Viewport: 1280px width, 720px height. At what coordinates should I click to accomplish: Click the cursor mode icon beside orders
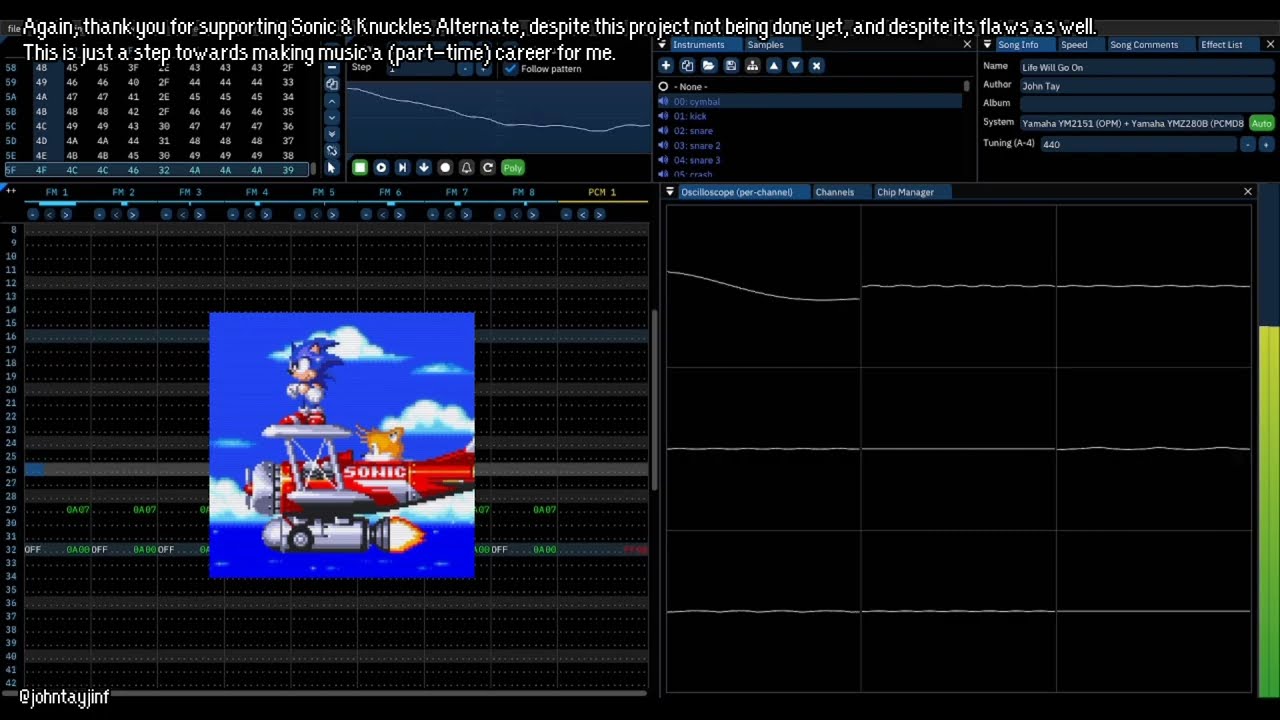(332, 168)
